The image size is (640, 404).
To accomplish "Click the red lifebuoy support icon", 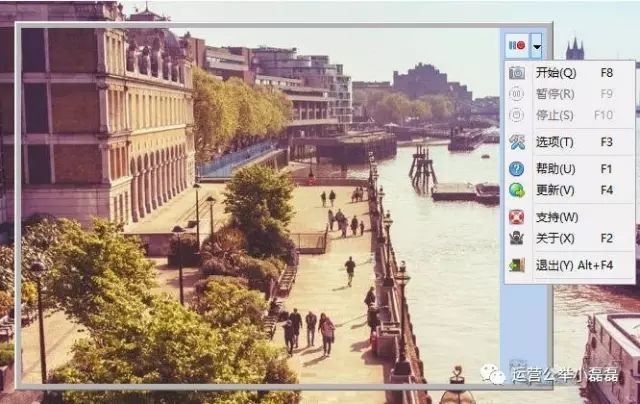I will click(516, 217).
